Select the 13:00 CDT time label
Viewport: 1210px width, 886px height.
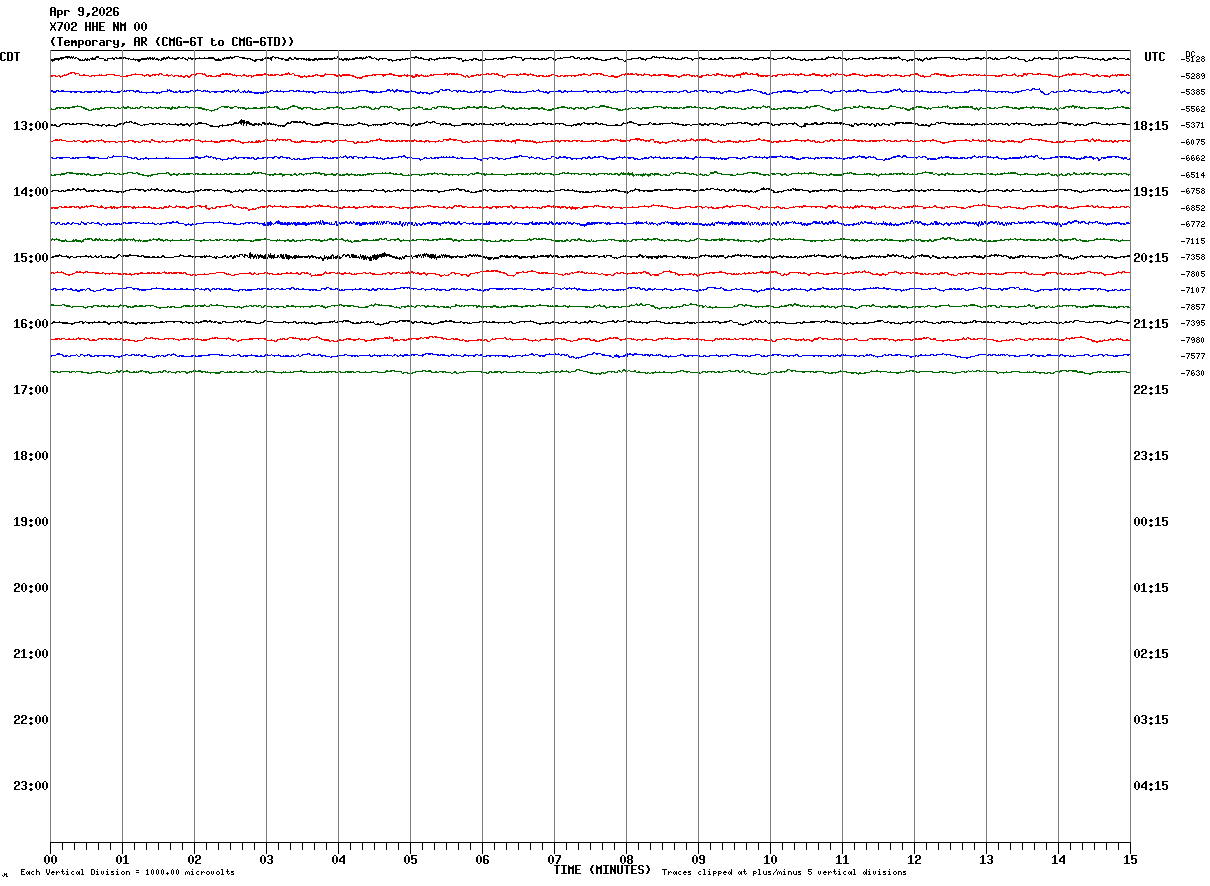(x=31, y=126)
